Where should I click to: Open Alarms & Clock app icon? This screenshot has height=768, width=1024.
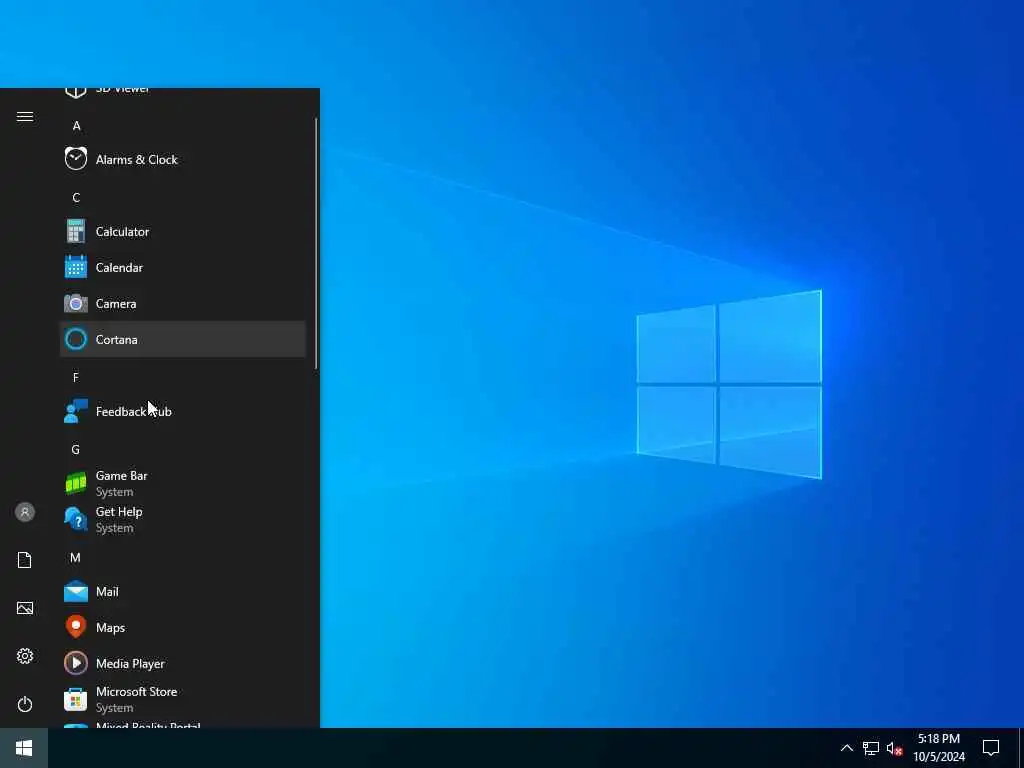click(x=76, y=159)
